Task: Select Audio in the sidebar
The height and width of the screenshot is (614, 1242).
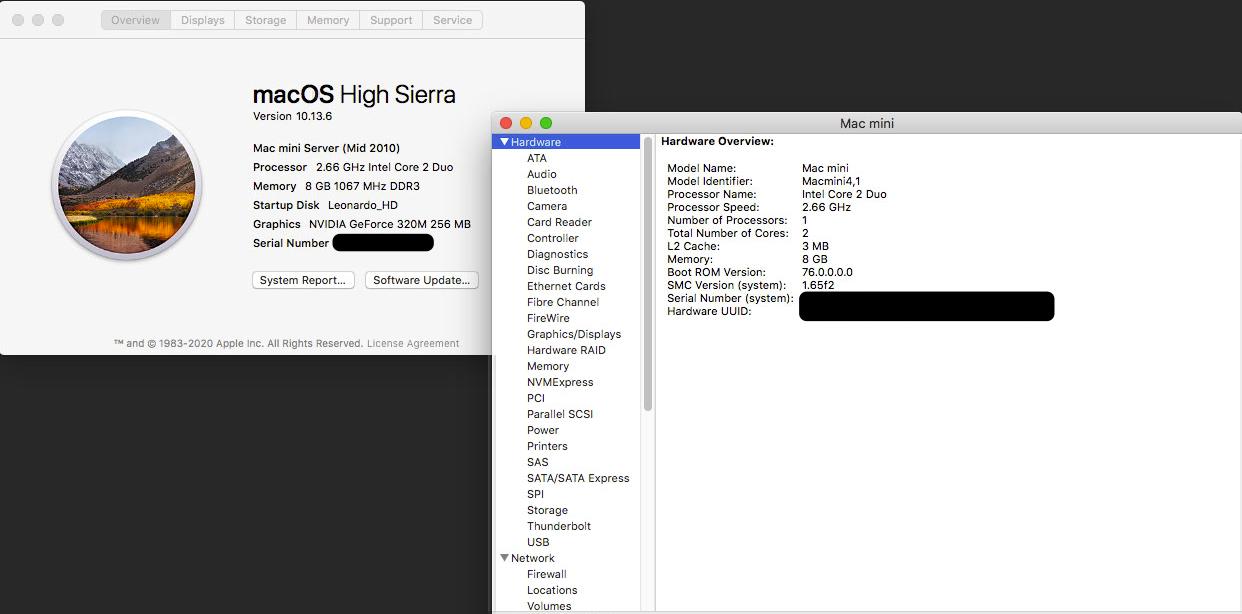Action: (x=542, y=174)
